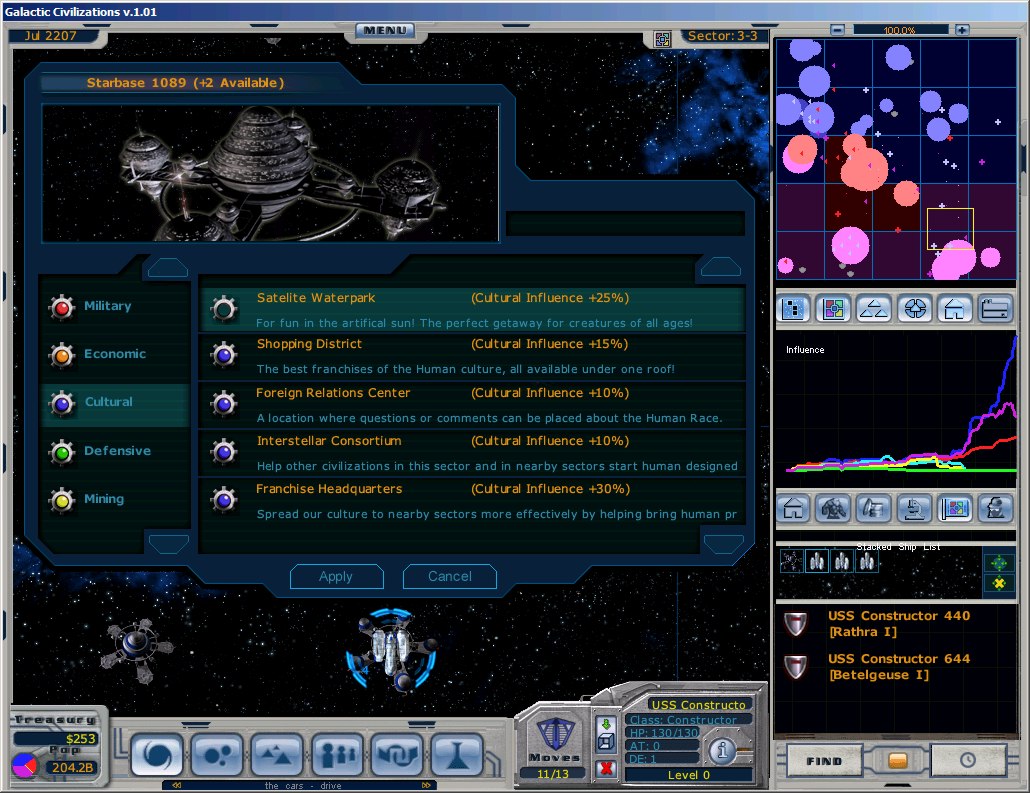The height and width of the screenshot is (793, 1030).
Task: Select the Franchise Headquarters module
Action: [x=472, y=501]
